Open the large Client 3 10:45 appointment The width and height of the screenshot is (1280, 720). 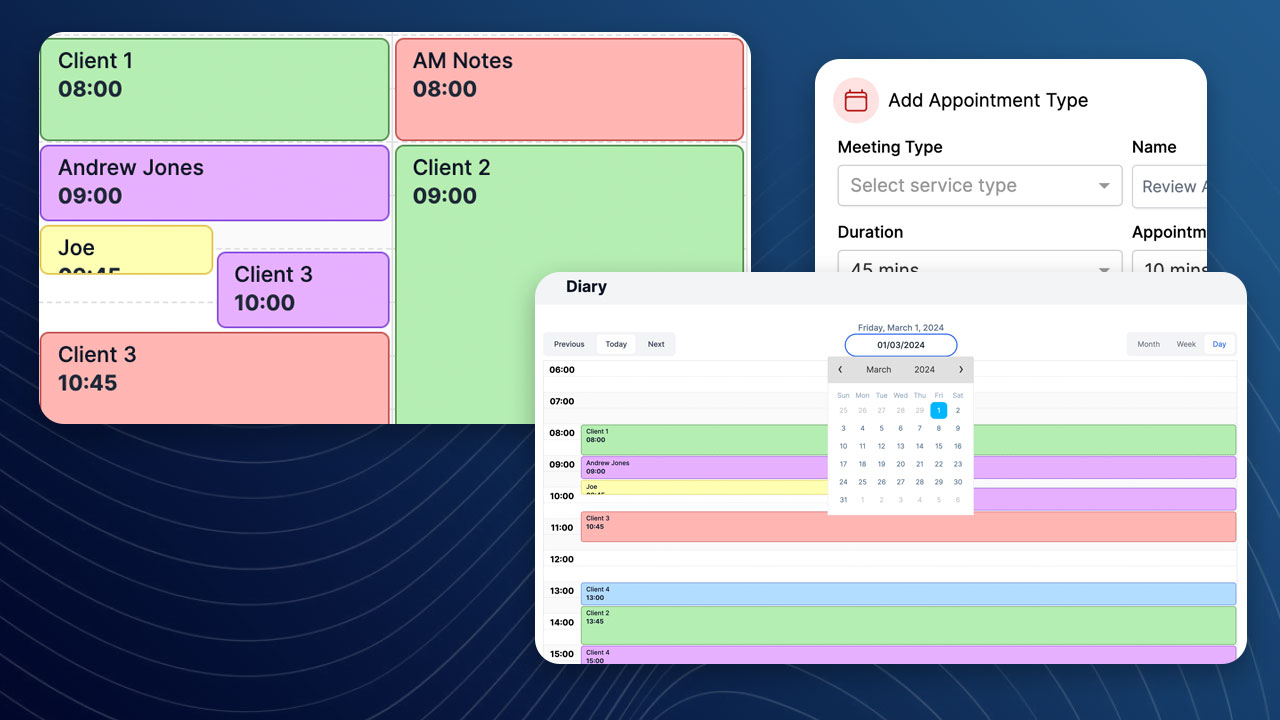click(x=214, y=378)
